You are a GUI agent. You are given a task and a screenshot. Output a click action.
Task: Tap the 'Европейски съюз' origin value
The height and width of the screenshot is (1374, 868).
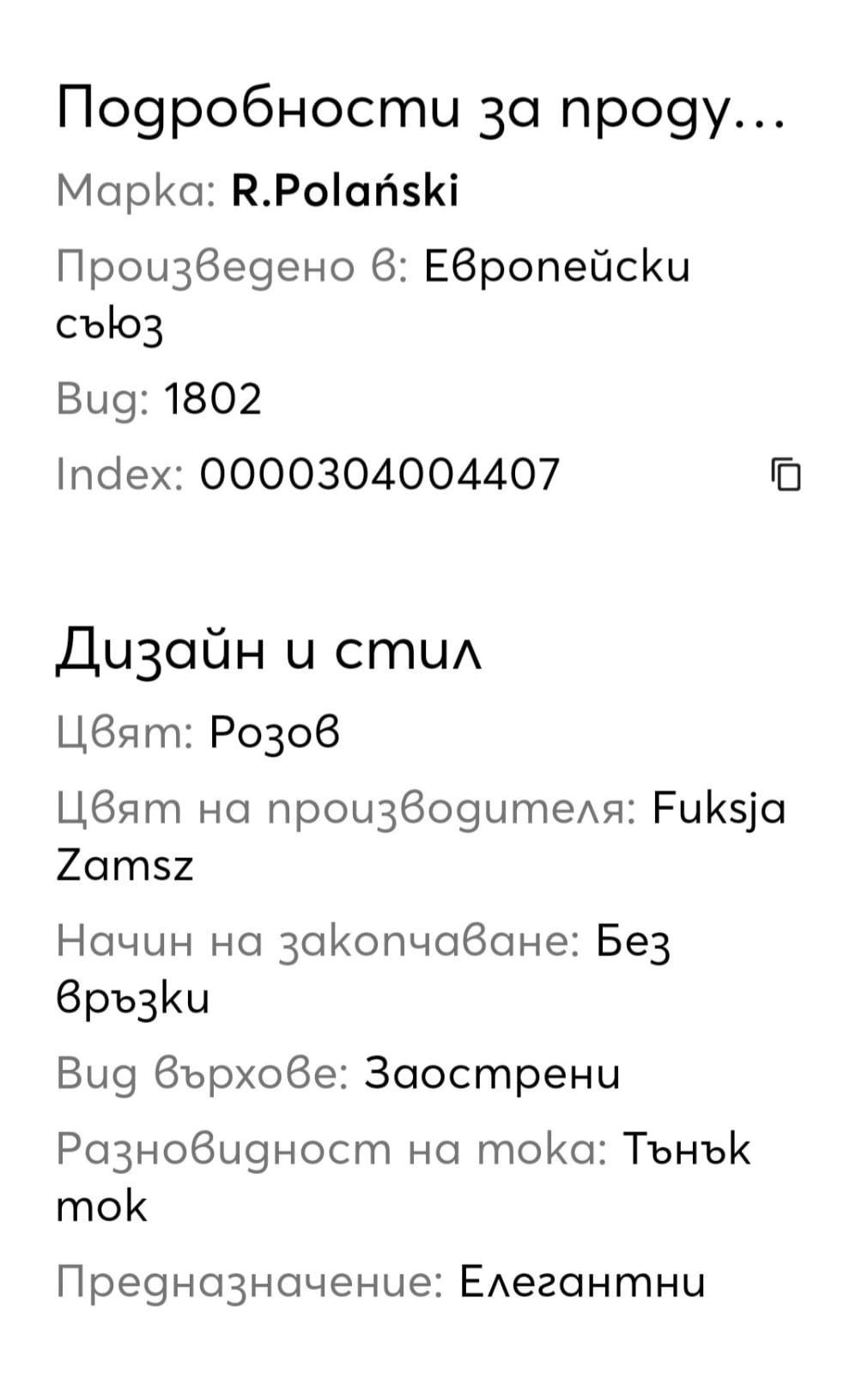point(556,266)
